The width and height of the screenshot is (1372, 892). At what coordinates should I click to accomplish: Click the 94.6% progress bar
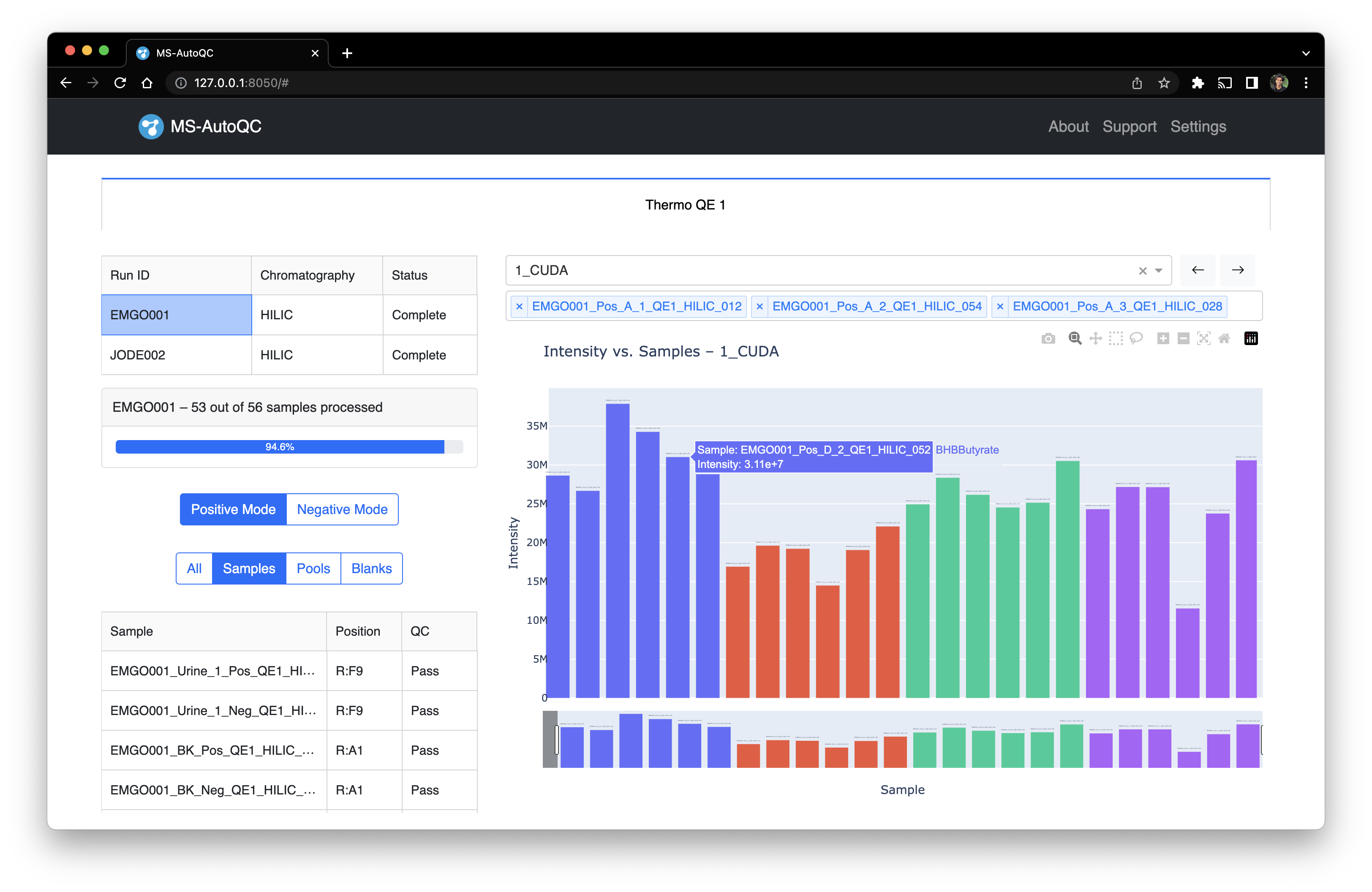[280, 446]
